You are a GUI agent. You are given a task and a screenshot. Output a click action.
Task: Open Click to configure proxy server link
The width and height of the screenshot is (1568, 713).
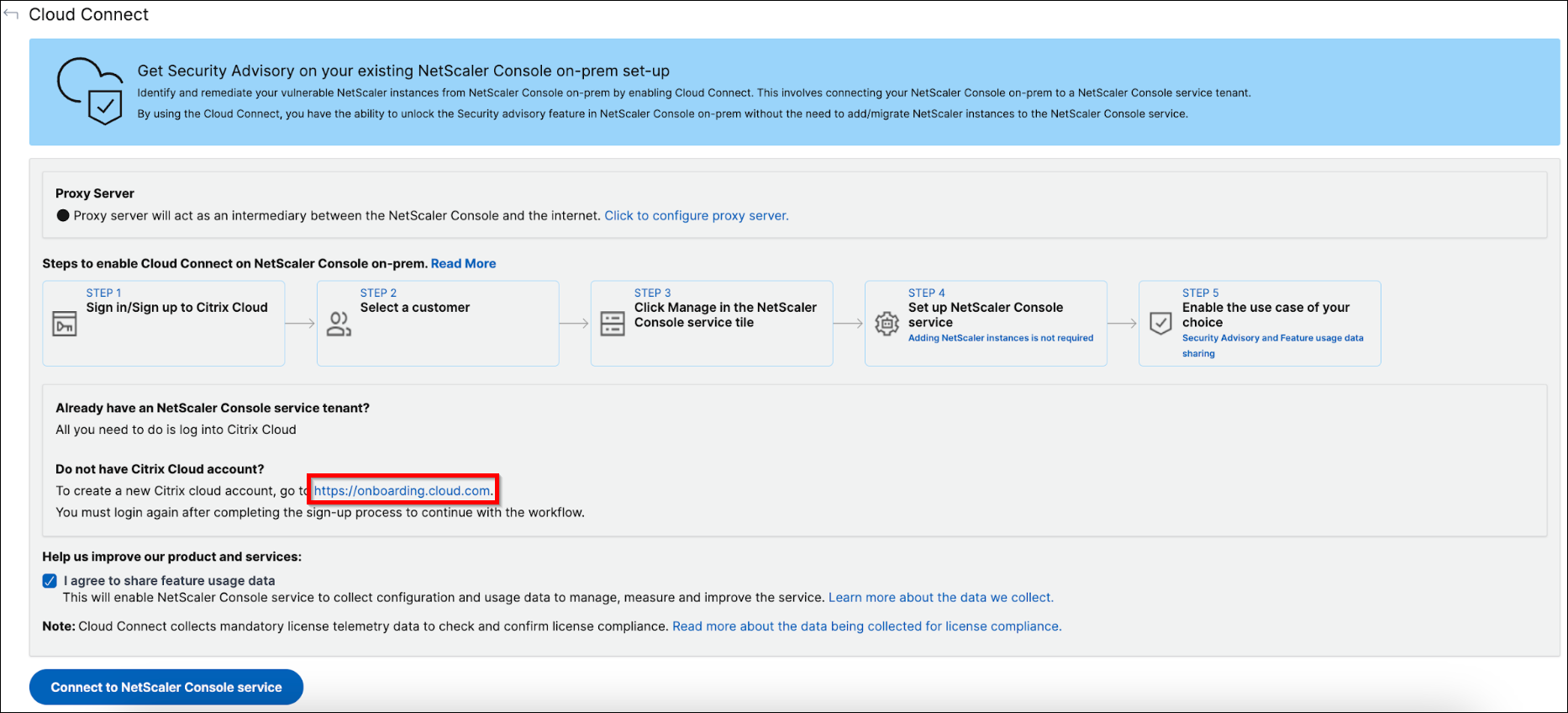[697, 215]
